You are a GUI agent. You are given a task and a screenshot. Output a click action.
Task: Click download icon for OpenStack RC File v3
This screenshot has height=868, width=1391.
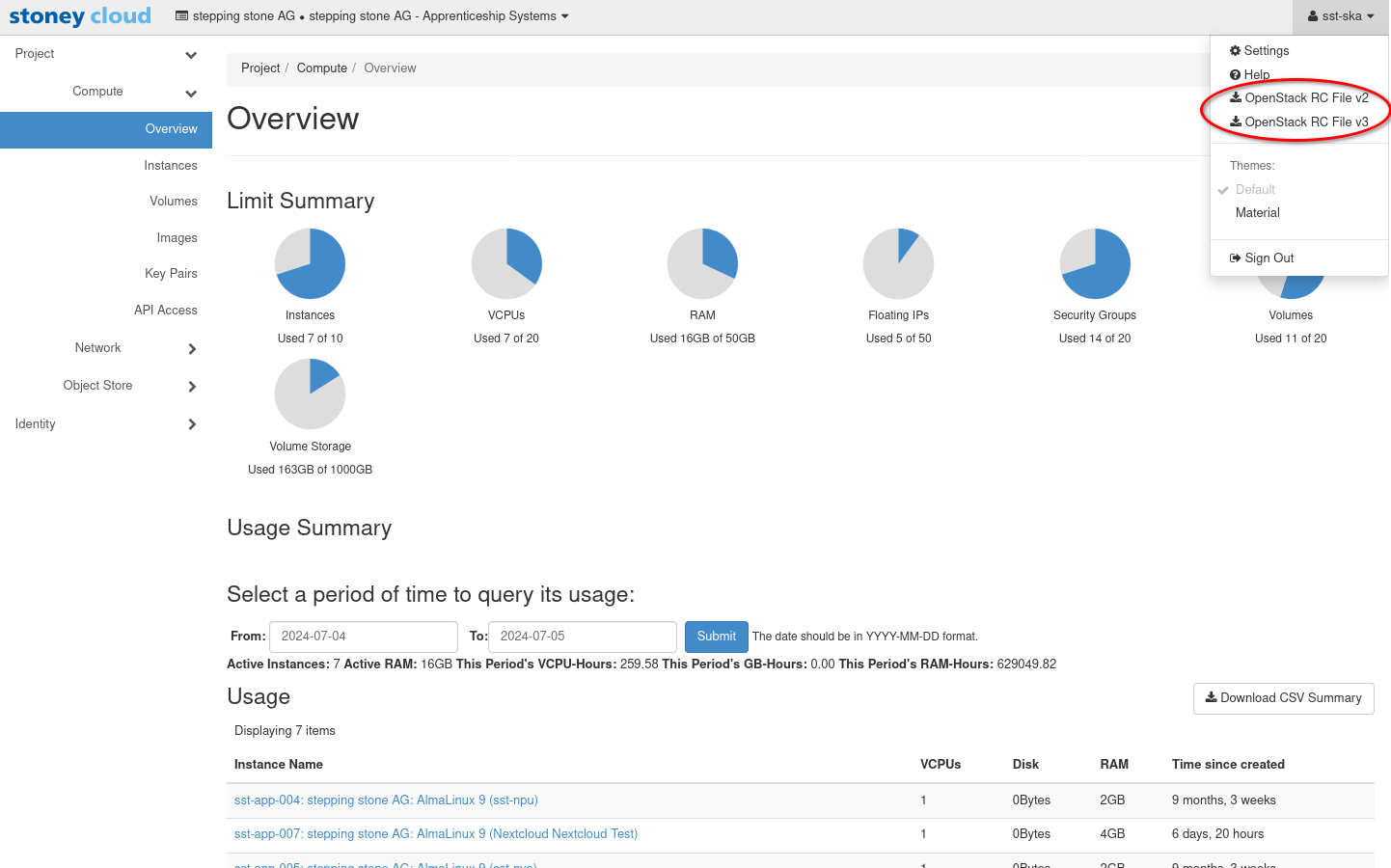pos(1236,122)
